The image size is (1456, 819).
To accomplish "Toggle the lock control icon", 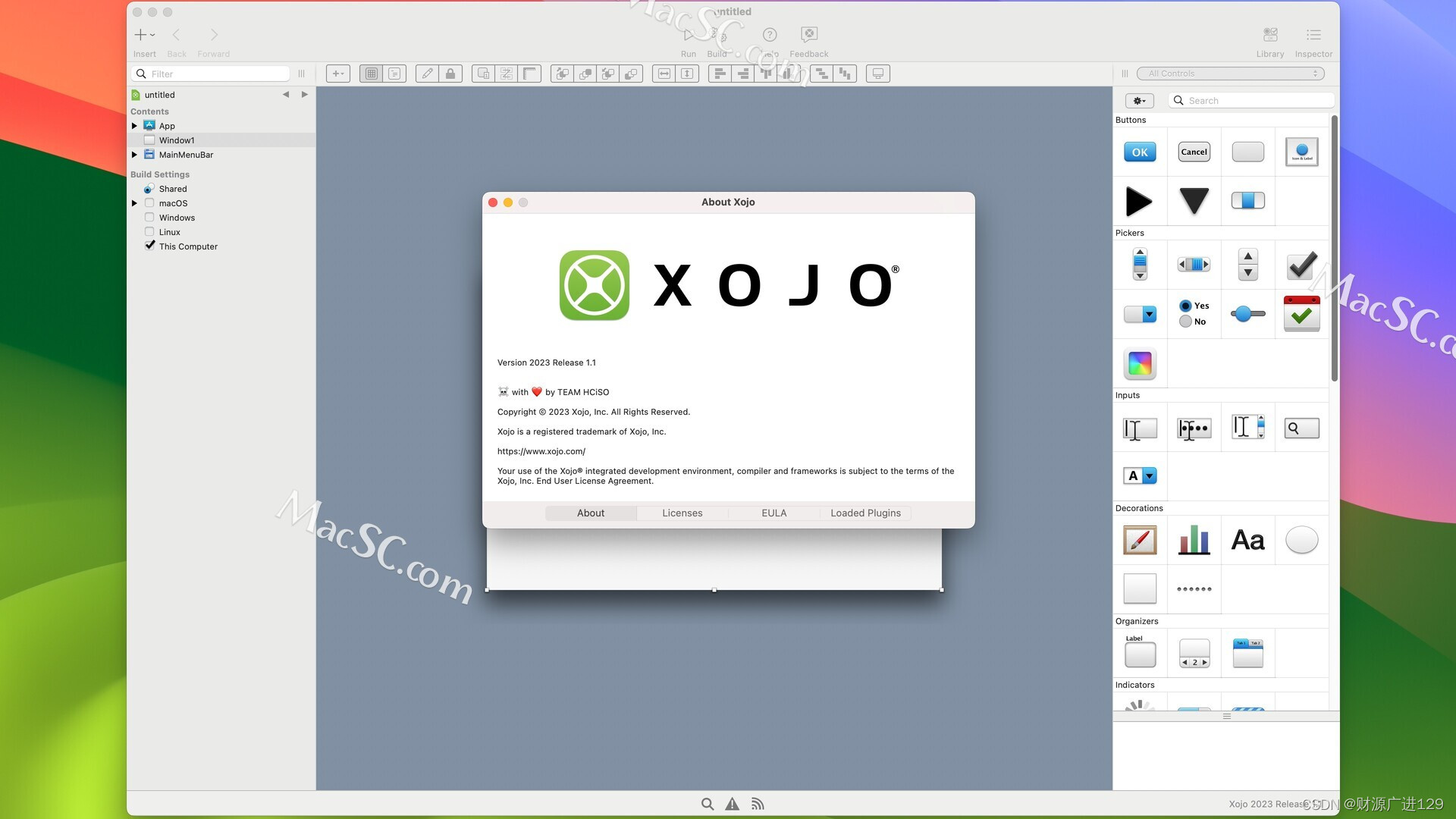I will (x=450, y=74).
